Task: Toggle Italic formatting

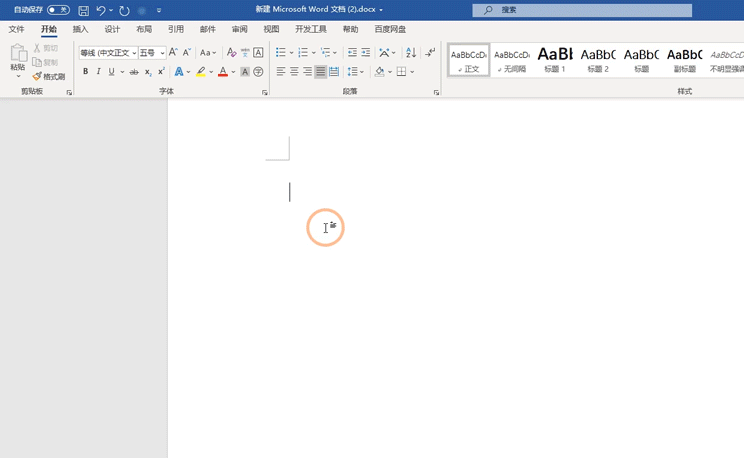Action: [98, 72]
